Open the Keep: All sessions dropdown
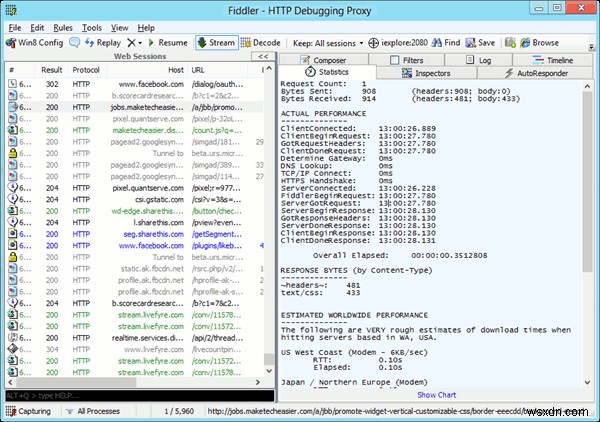This screenshot has width=600, height=422. click(328, 43)
